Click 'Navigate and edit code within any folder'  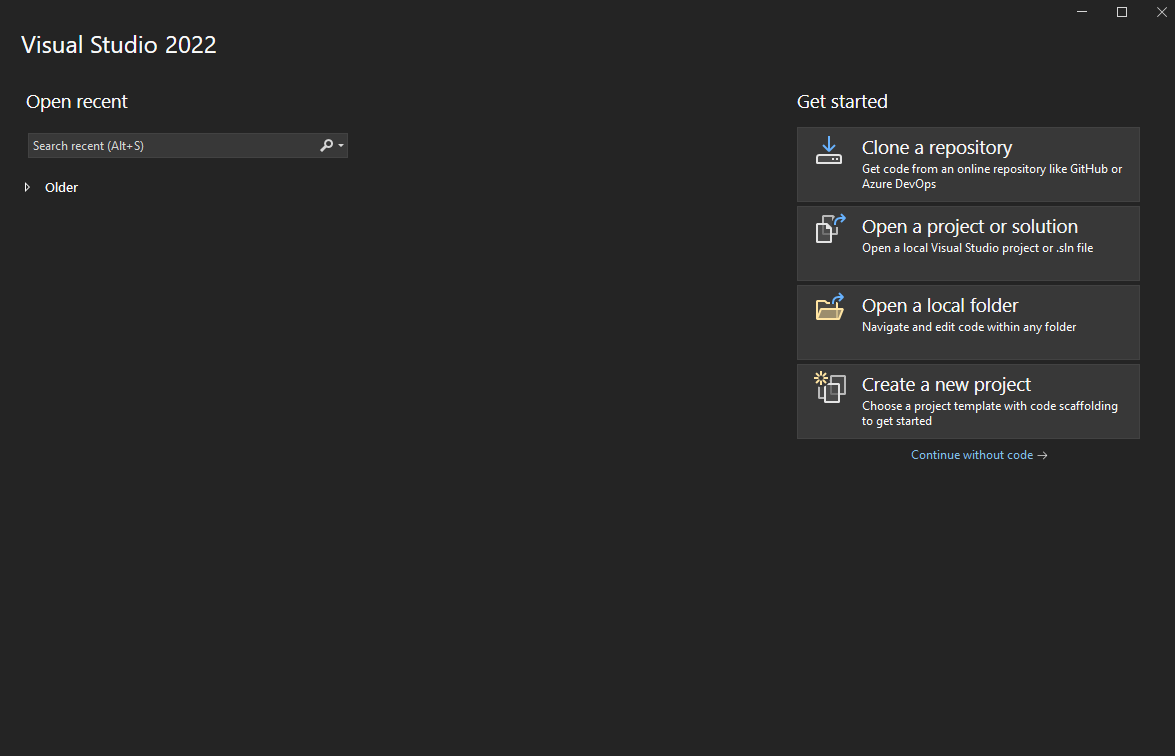[969, 327]
